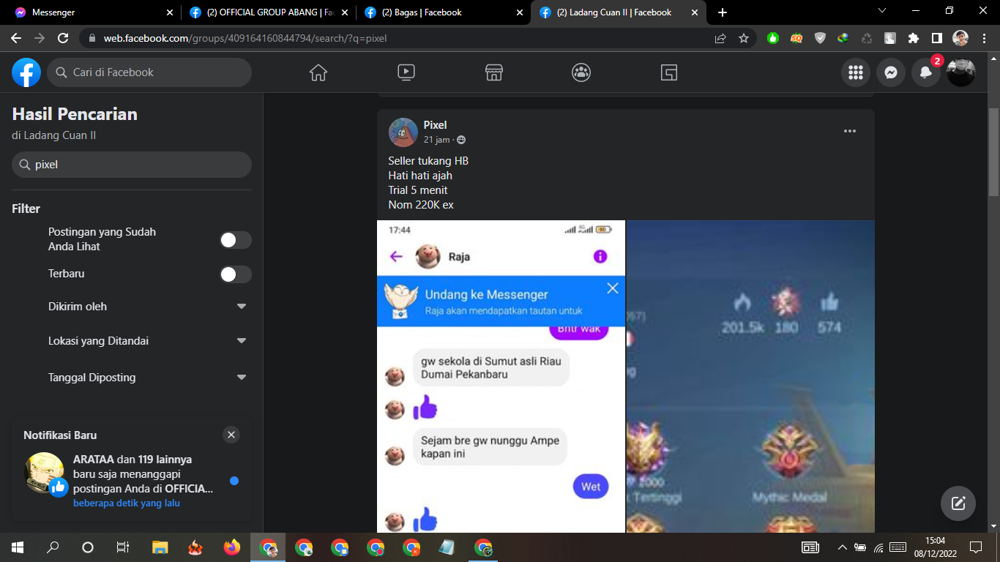Image resolution: width=1000 pixels, height=562 pixels.
Task: Open the Groups icon in top navigation
Action: click(581, 72)
